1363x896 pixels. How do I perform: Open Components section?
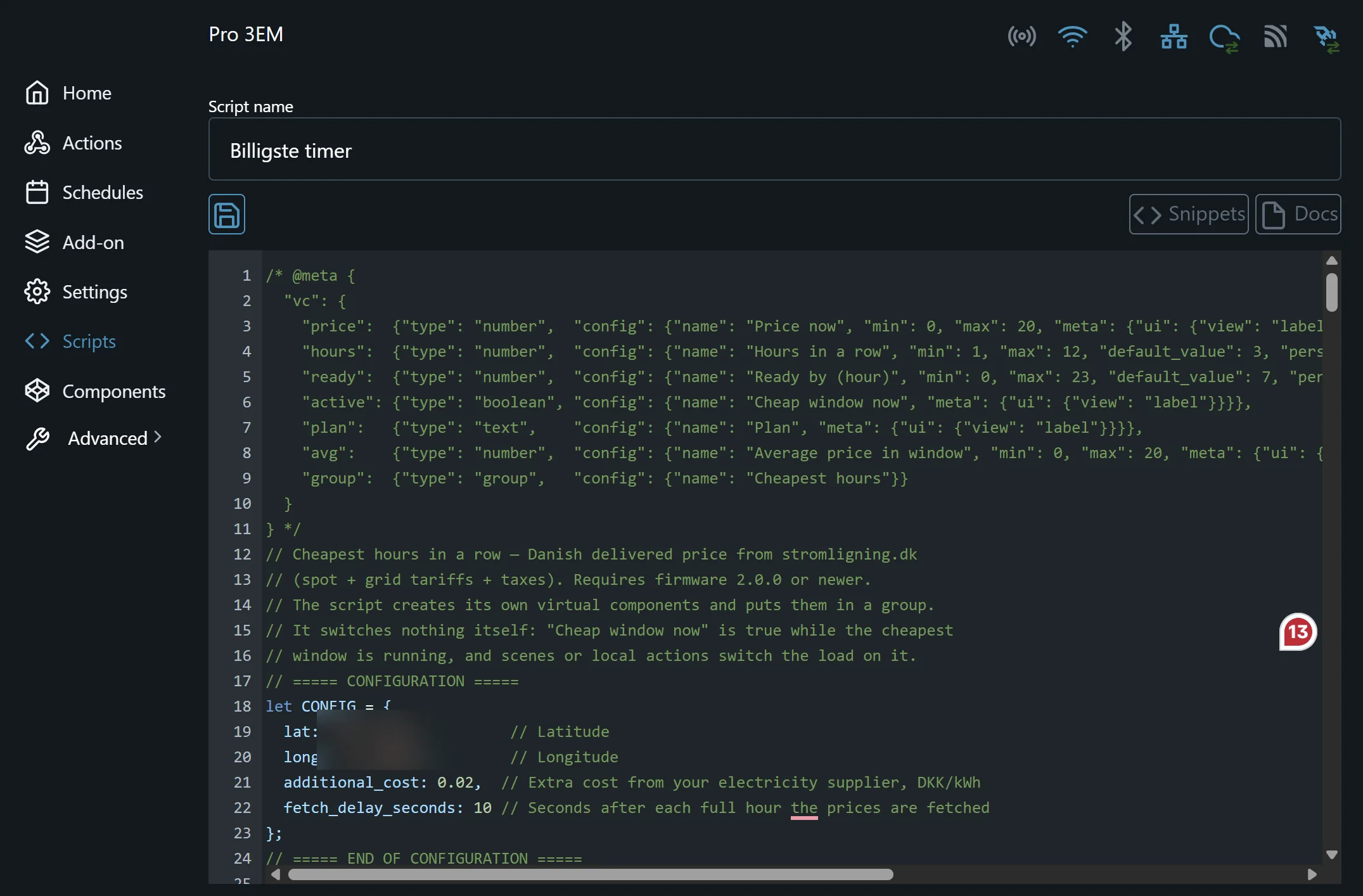click(x=113, y=391)
